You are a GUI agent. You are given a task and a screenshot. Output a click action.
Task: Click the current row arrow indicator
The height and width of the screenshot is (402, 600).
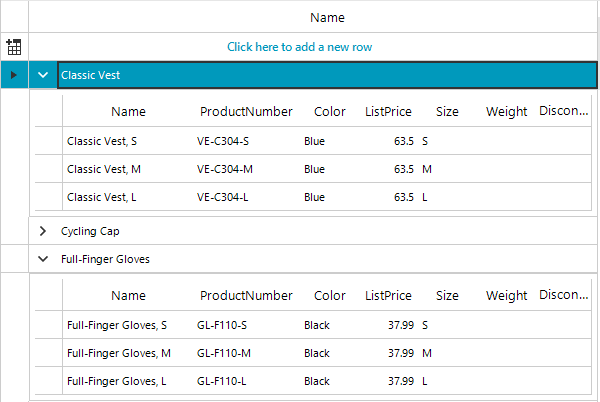[x=13, y=75]
